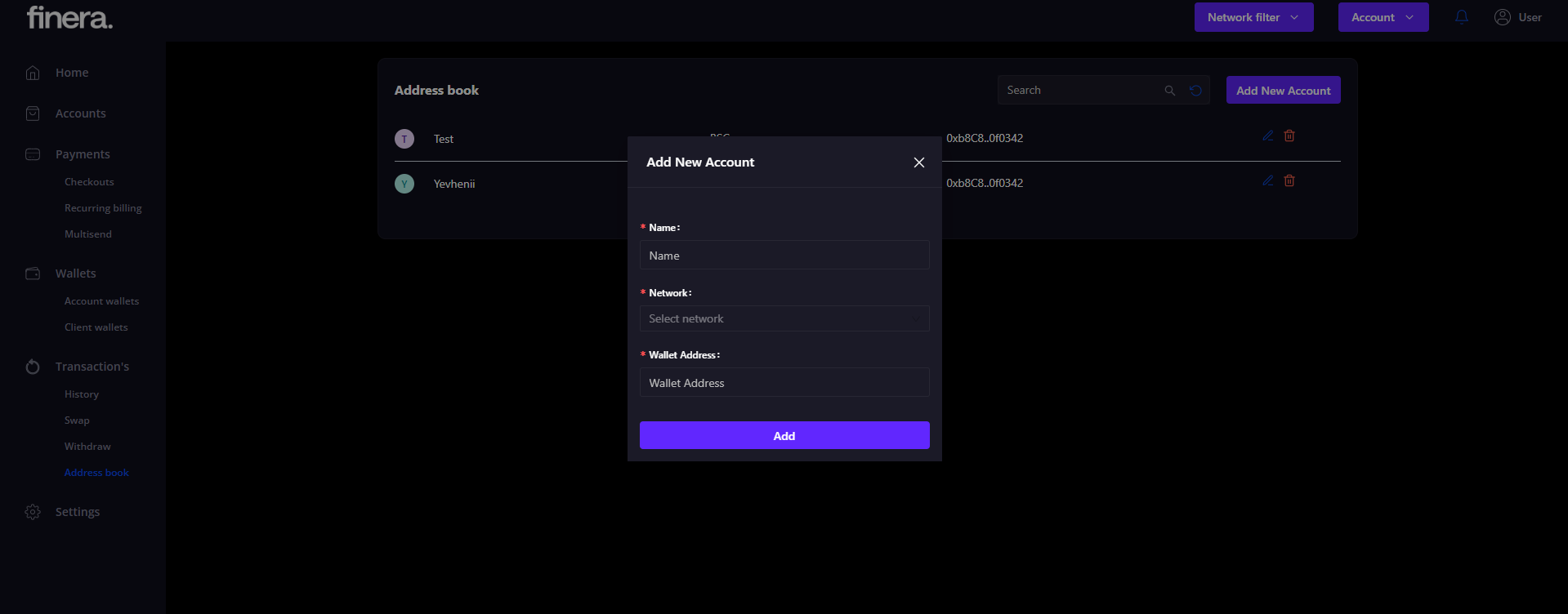The height and width of the screenshot is (614, 1568).
Task: Click the Settings gear icon
Action: point(33,512)
